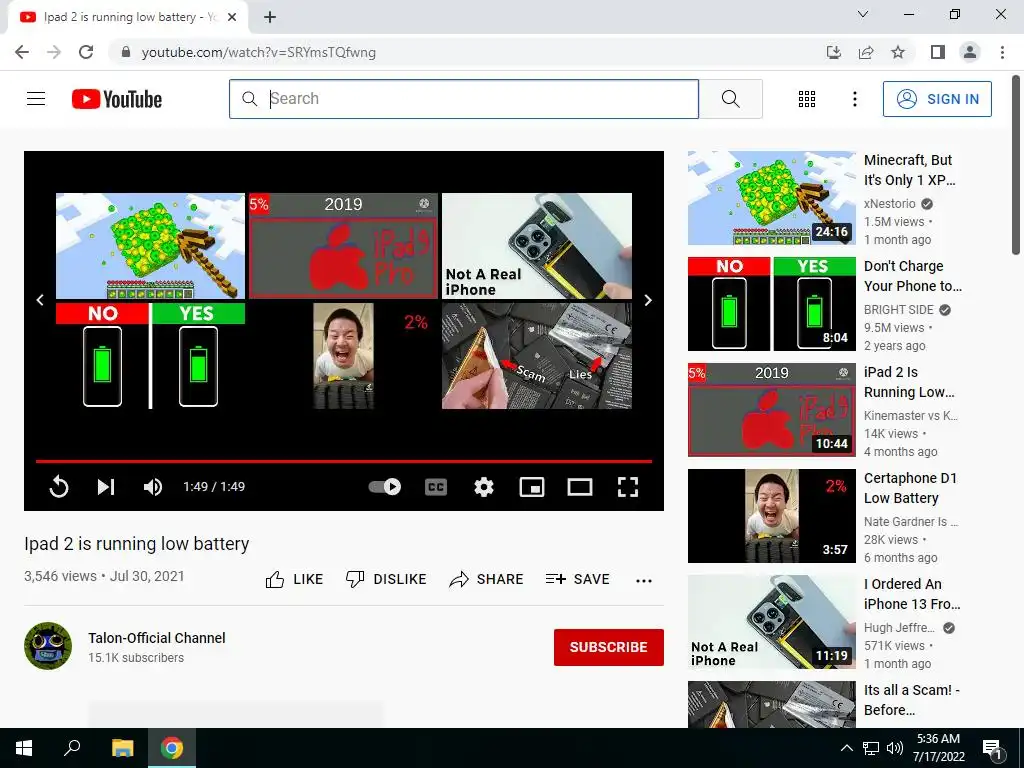Focus the YouTube Search input field
Screen dimensions: 1024x768
(464, 99)
